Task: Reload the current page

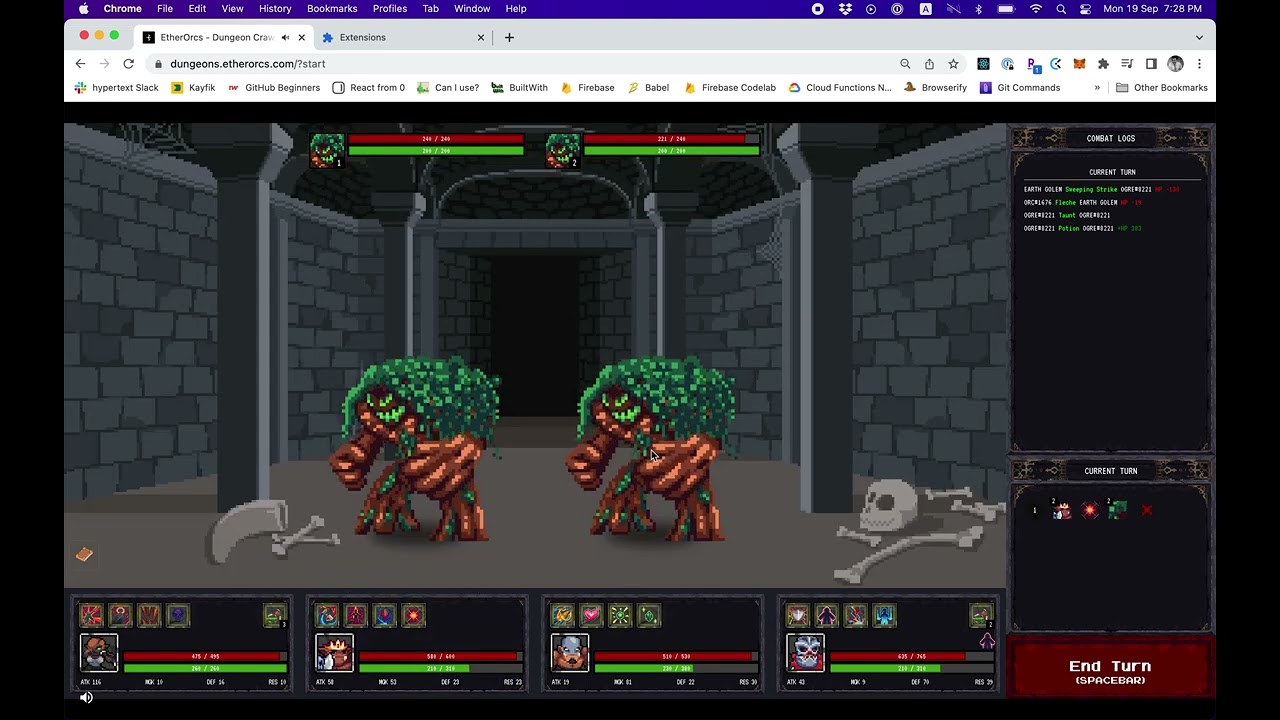Action: pos(128,64)
